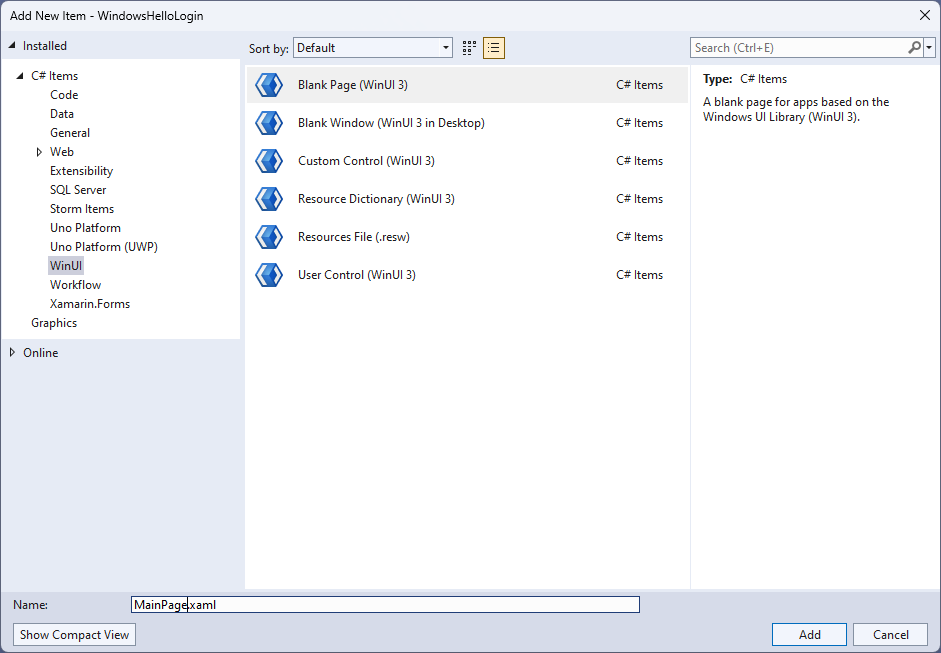The image size is (941, 653).
Task: Click the Show Compact View button
Action: 73,634
